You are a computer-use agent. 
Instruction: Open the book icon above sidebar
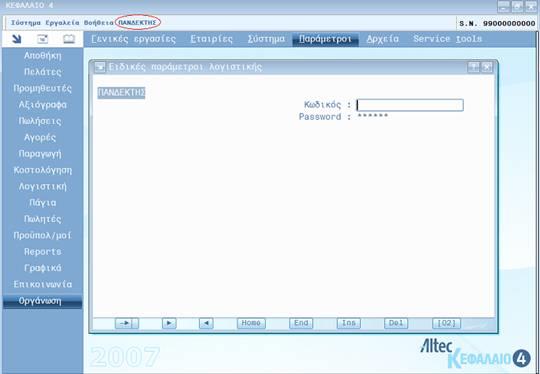point(69,39)
